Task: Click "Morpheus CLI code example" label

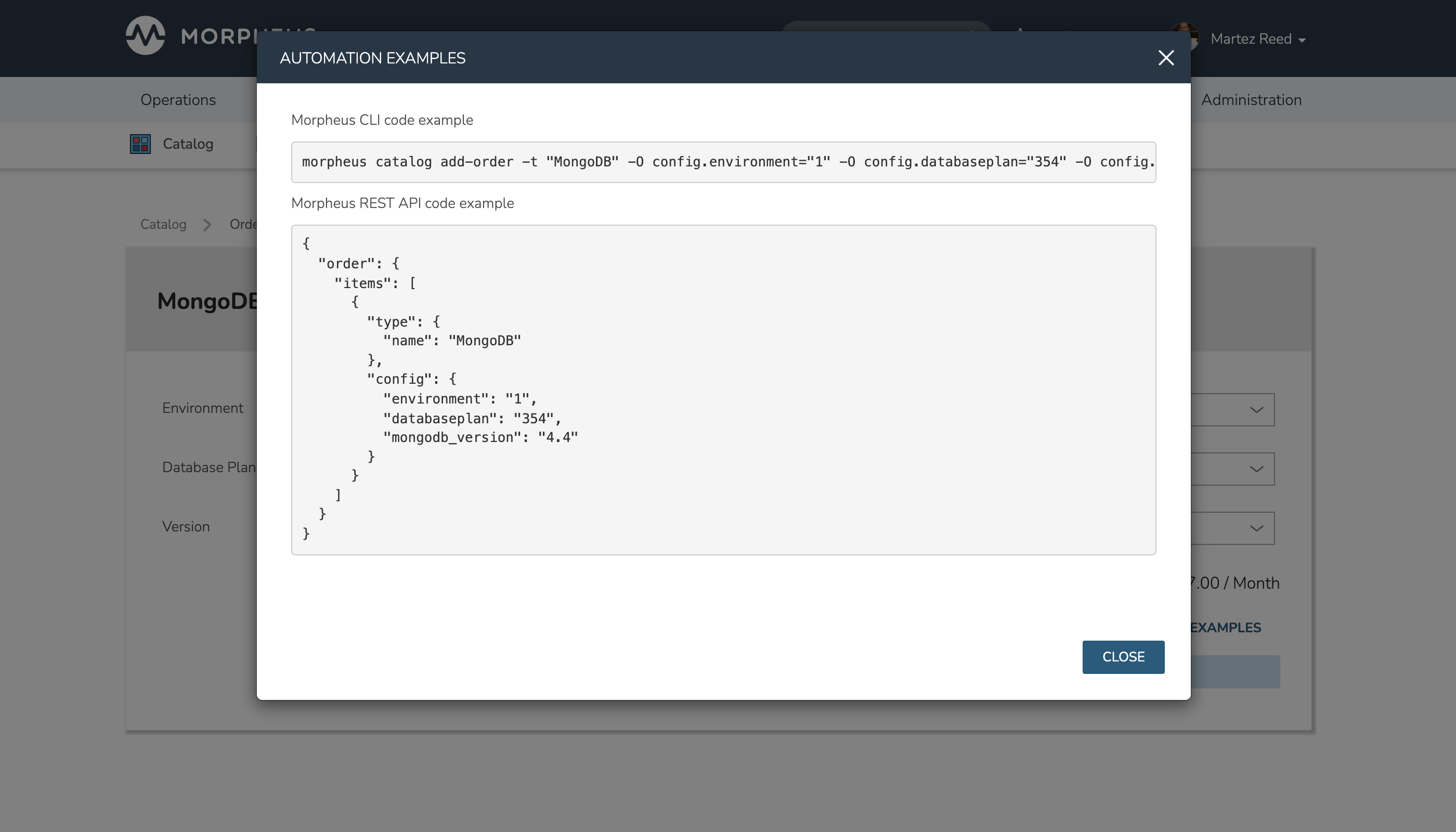Action: pyautogui.click(x=382, y=120)
